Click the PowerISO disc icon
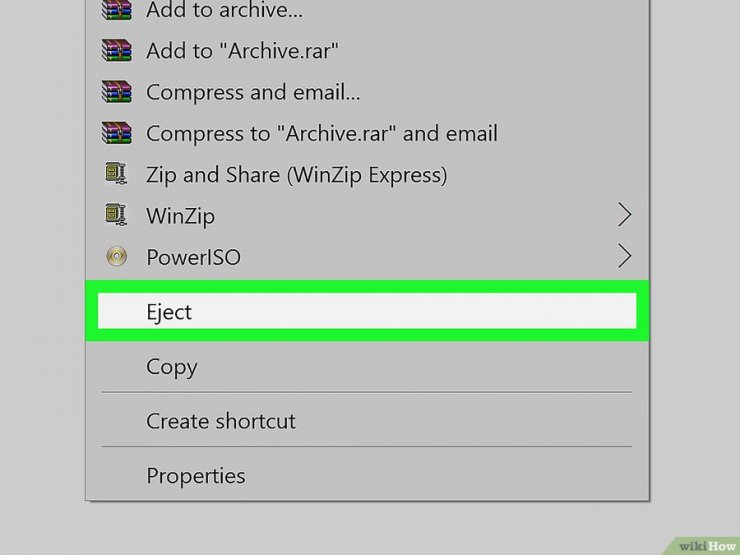The image size is (740, 555). [x=116, y=257]
